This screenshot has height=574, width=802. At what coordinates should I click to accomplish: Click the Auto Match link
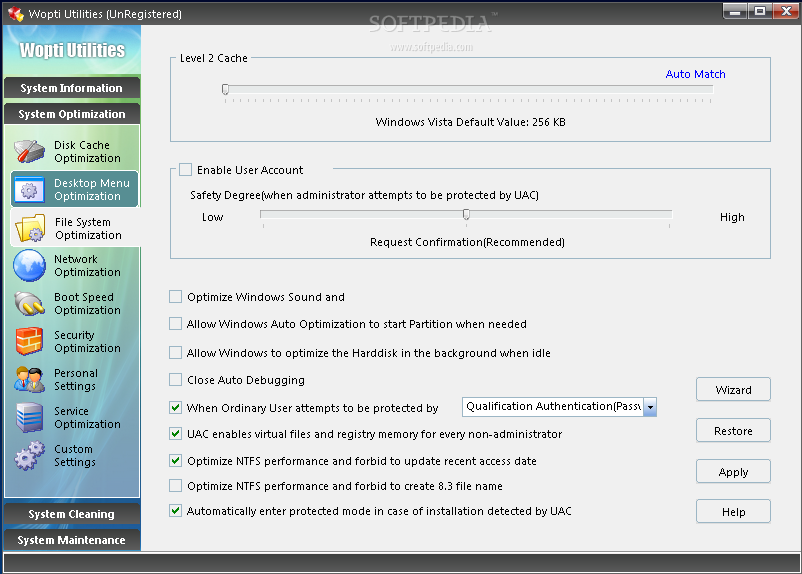[x=695, y=74]
